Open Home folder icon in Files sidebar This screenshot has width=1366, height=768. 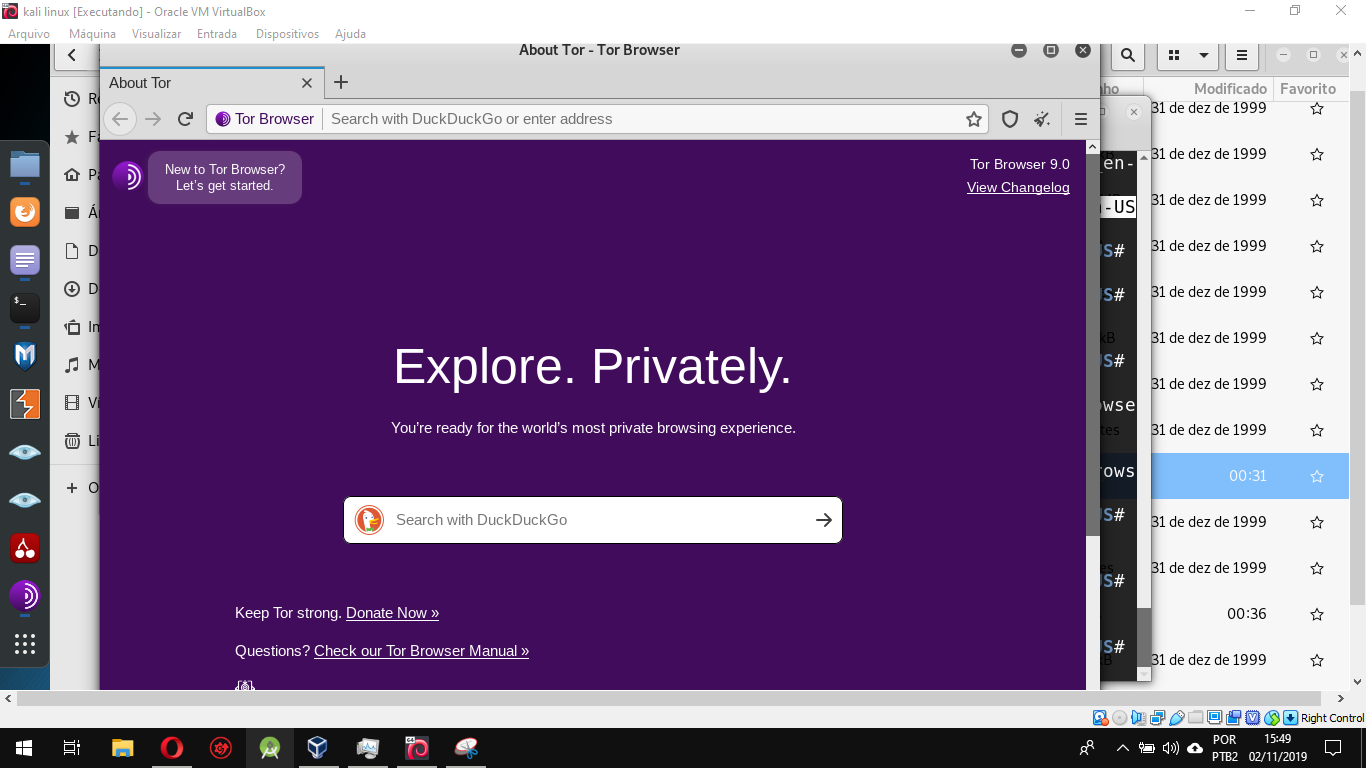pos(72,175)
